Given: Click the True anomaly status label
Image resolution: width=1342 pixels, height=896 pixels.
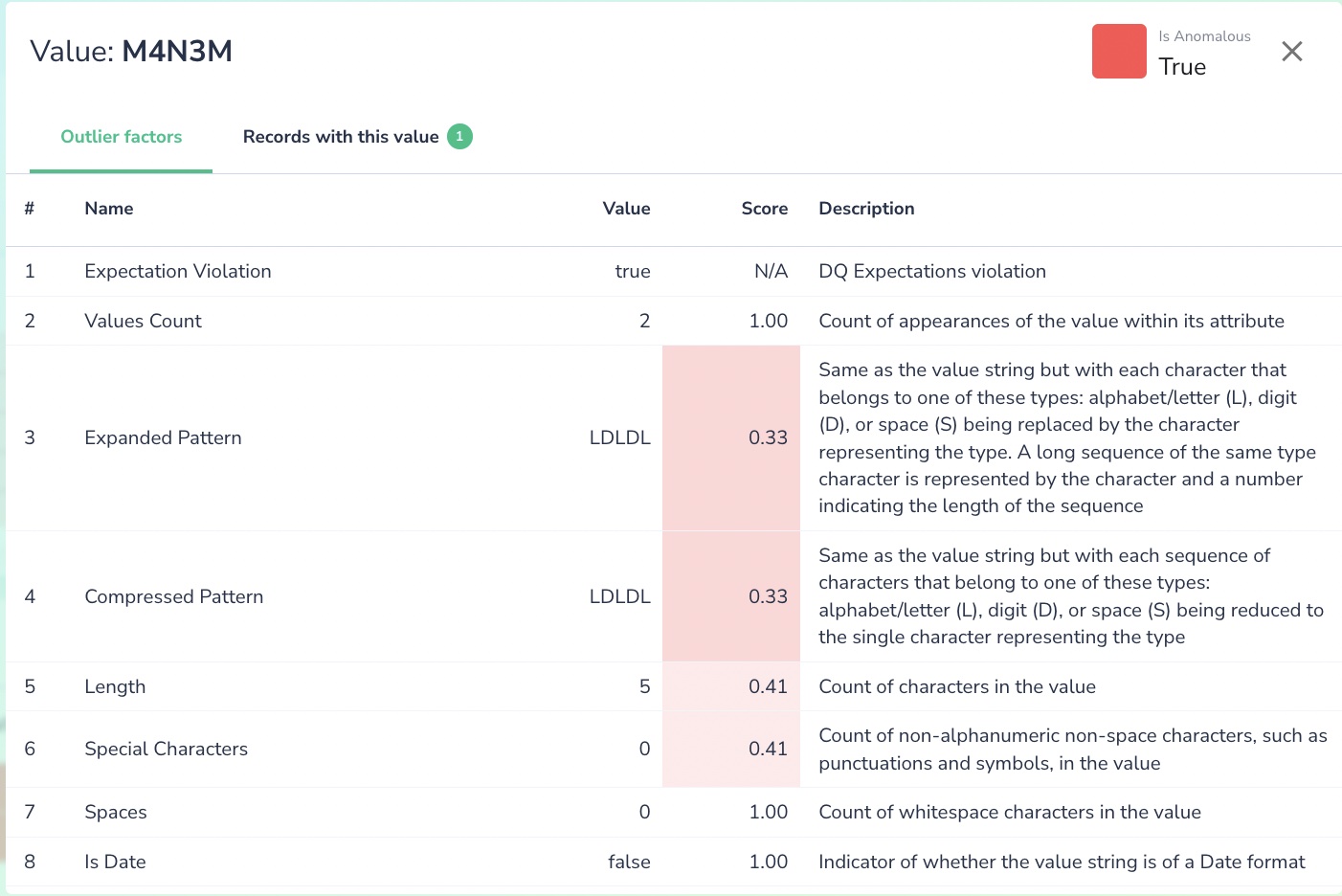Looking at the screenshot, I should (1182, 66).
